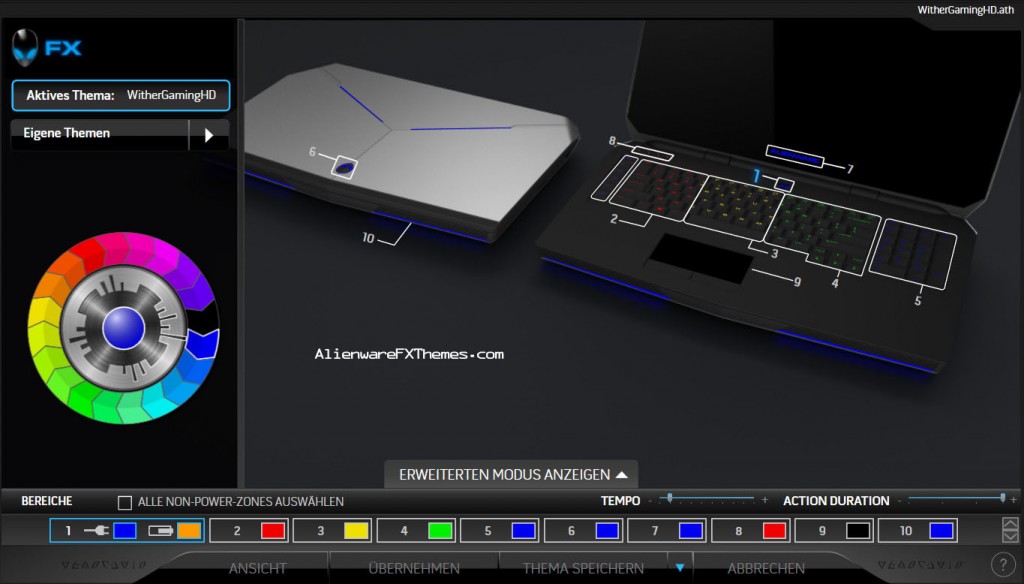This screenshot has width=1024, height=584.
Task: Expand the Eigene Themen arrow
Action: 209,135
